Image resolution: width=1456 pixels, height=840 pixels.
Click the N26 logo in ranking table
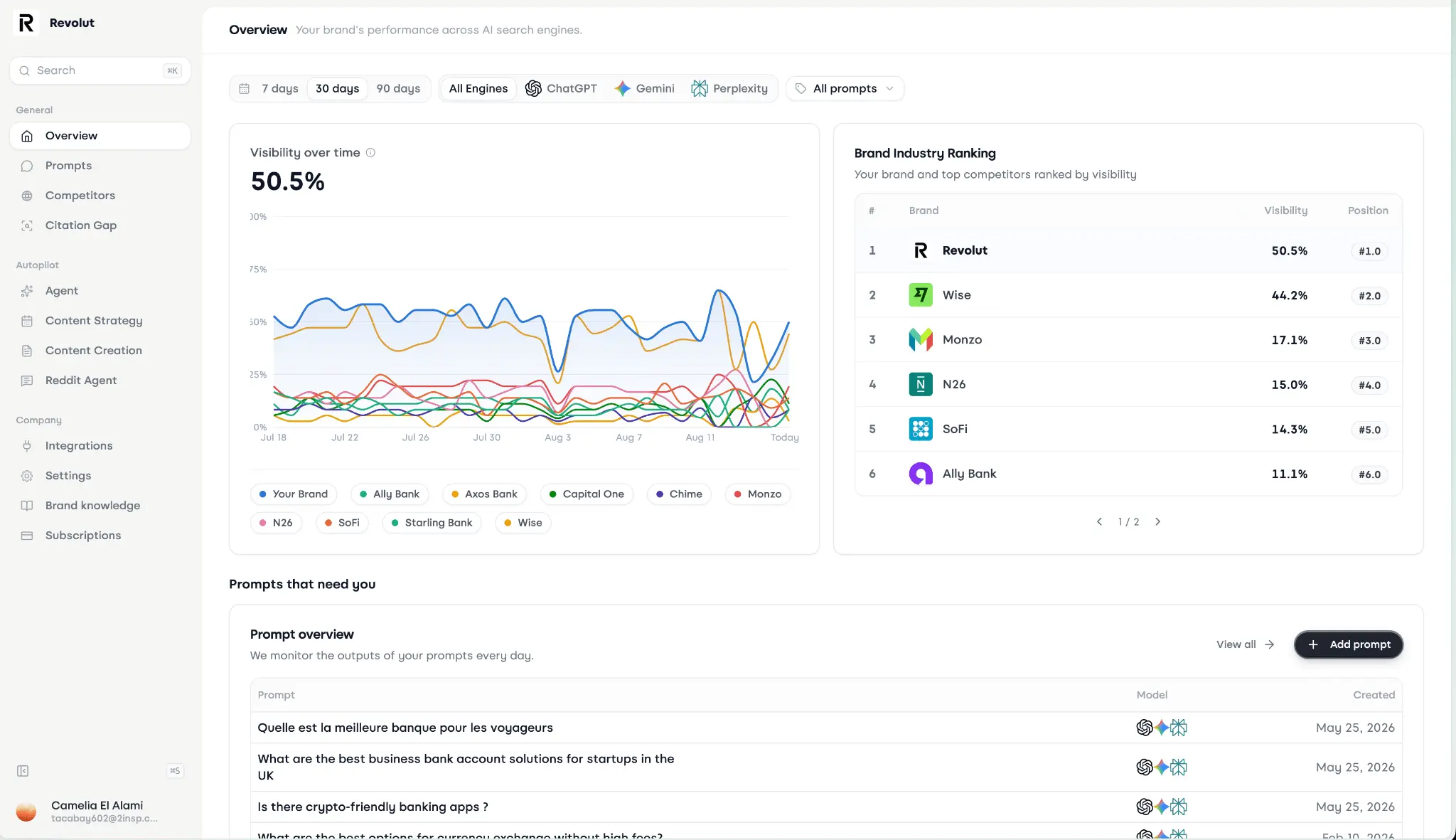(x=921, y=385)
